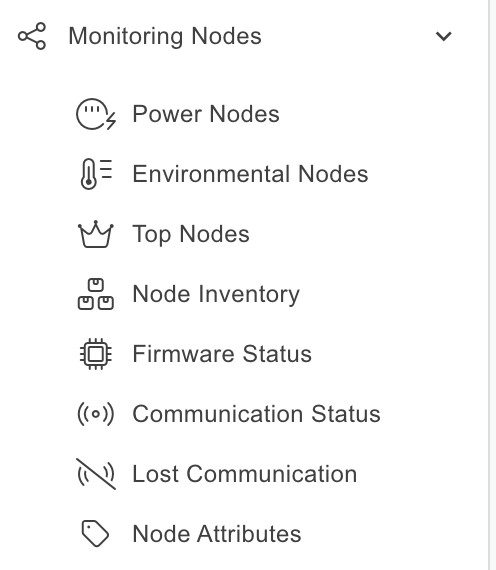This screenshot has width=496, height=570.
Task: Go to Top Nodes page
Action: pyautogui.click(x=191, y=234)
